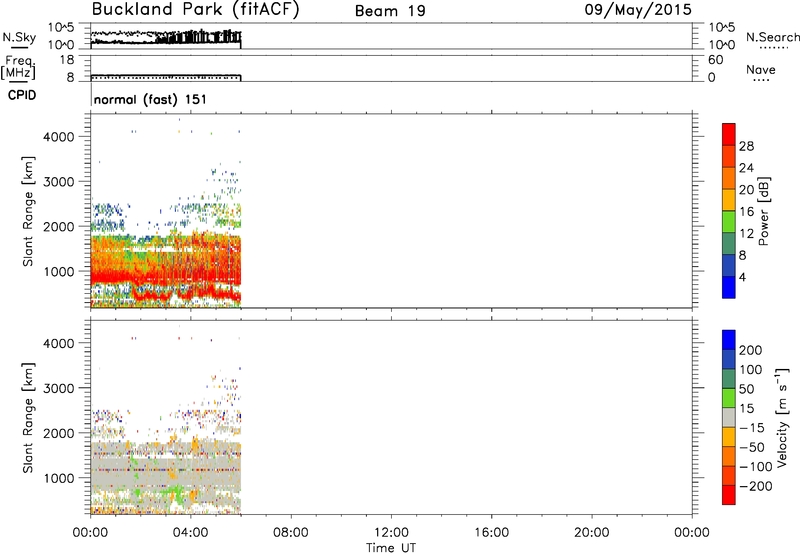Click the strong red backscatter band in power plot

[x=168, y=275]
